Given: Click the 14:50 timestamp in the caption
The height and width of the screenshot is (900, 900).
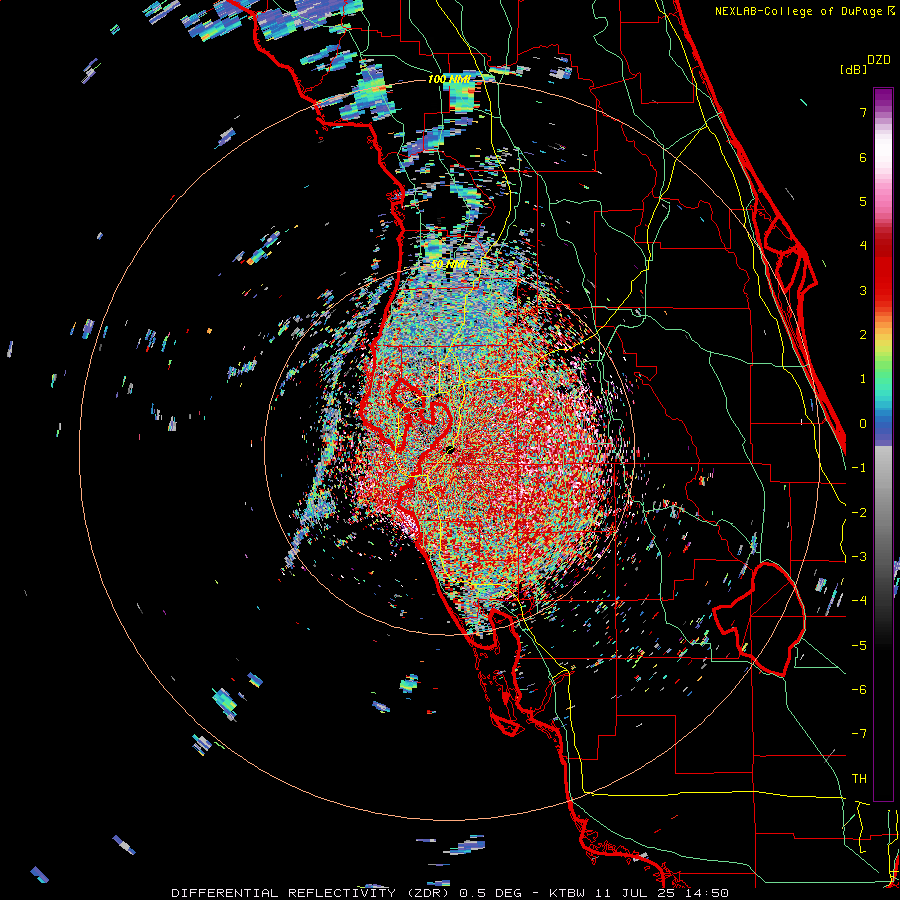Looking at the screenshot, I should pyautogui.click(x=707, y=893).
